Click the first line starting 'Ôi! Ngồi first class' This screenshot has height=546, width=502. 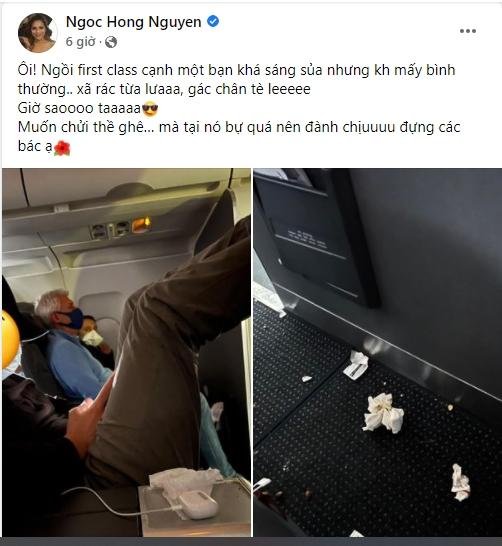(x=236, y=70)
